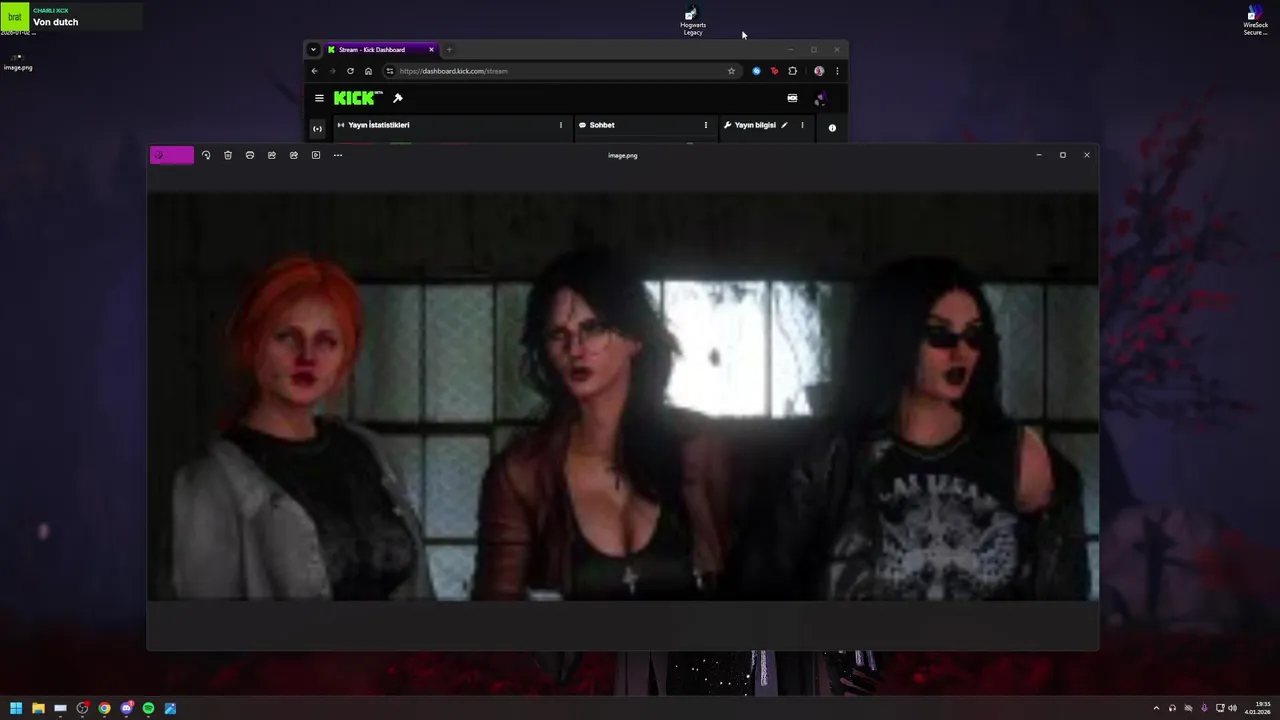Viewport: 1280px width, 720px height.
Task: Click the Kick header icon left of avatar
Action: pos(792,98)
